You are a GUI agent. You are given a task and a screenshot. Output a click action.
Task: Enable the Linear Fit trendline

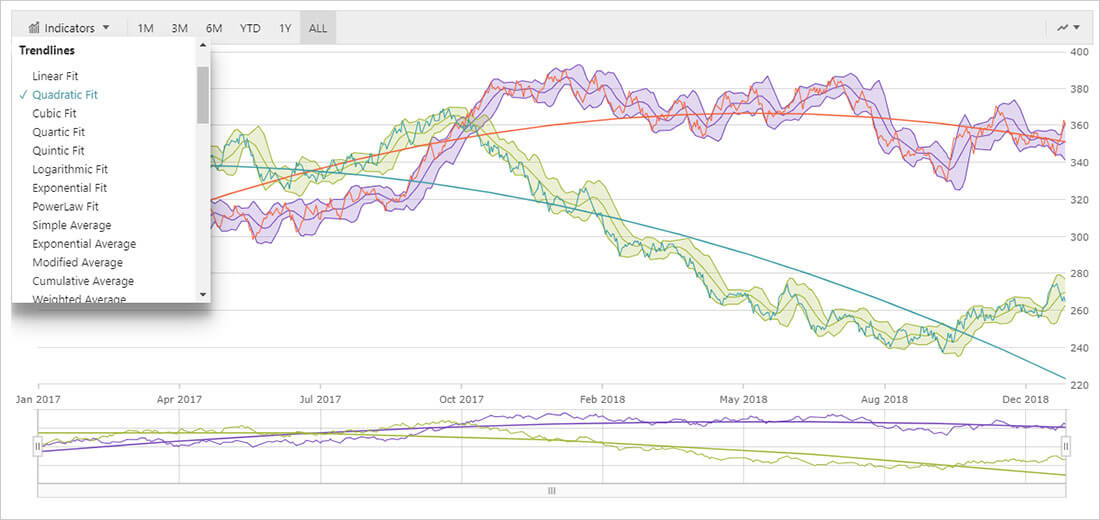tap(55, 76)
